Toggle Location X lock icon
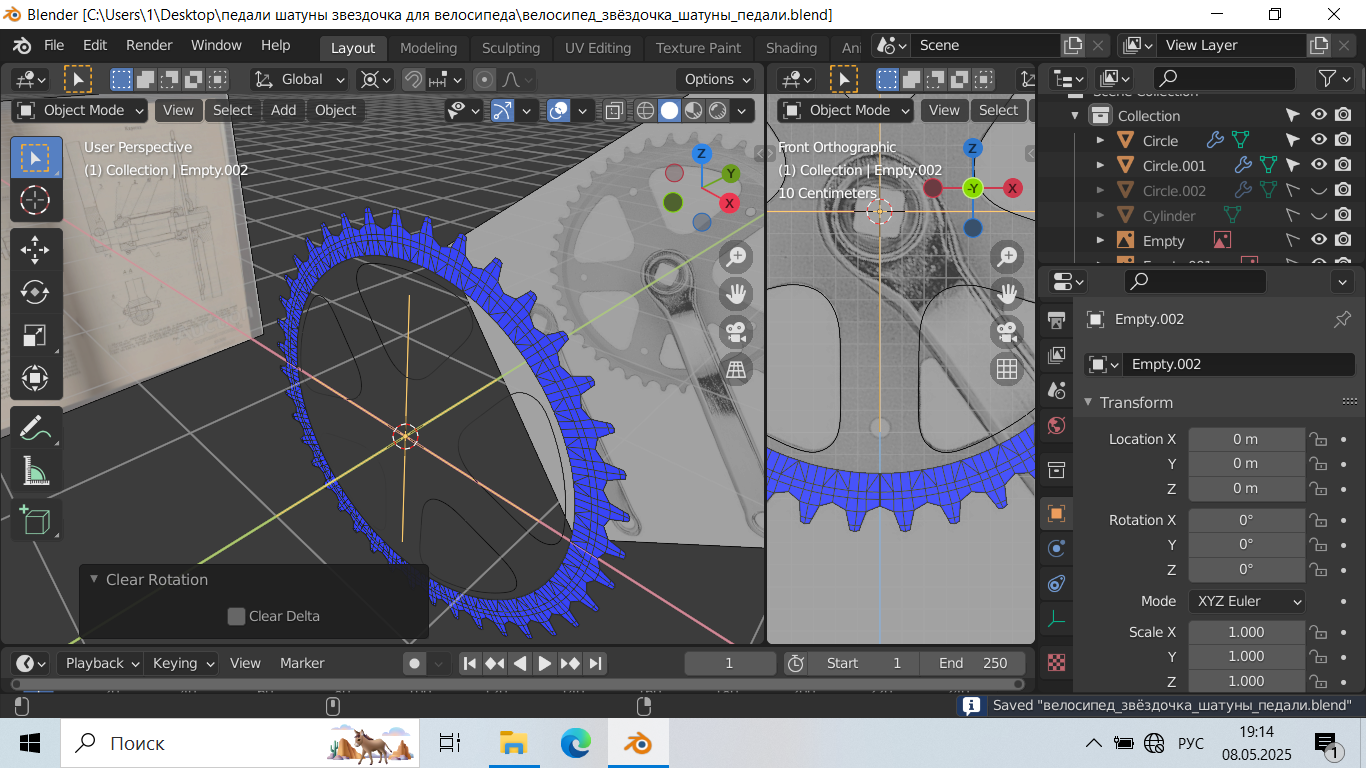The height and width of the screenshot is (768, 1366). point(1318,440)
